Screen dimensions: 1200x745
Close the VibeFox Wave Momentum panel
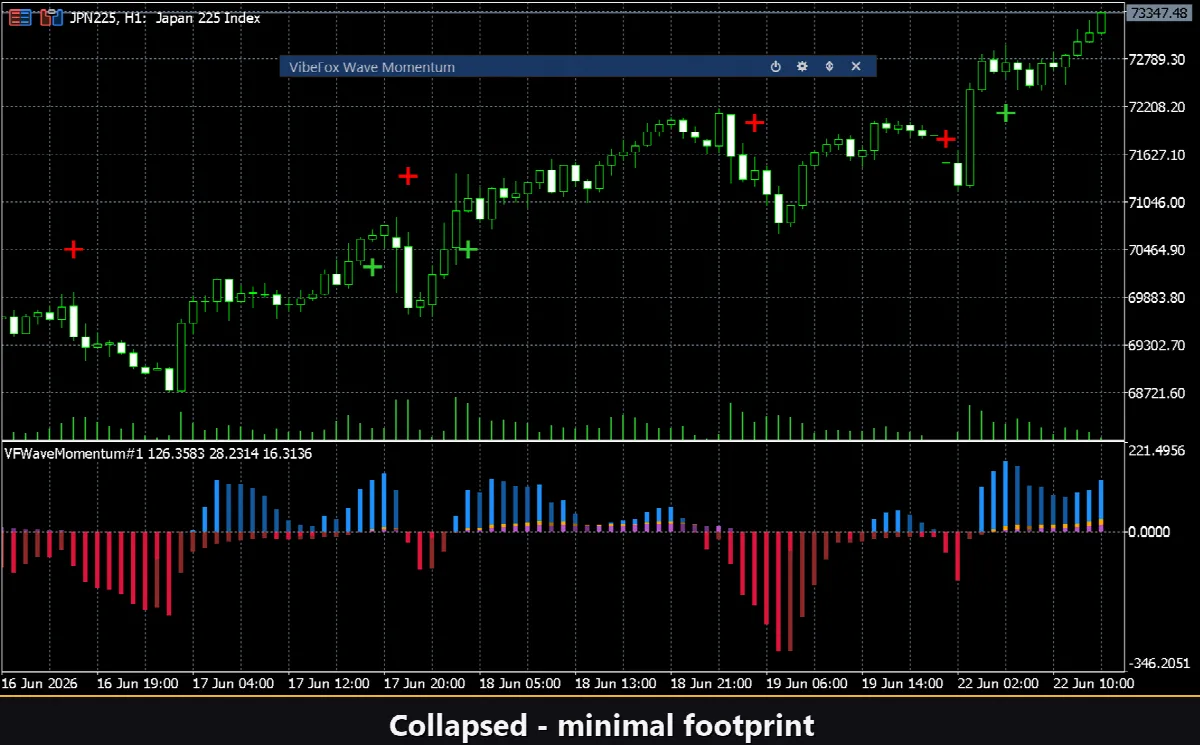click(x=856, y=67)
